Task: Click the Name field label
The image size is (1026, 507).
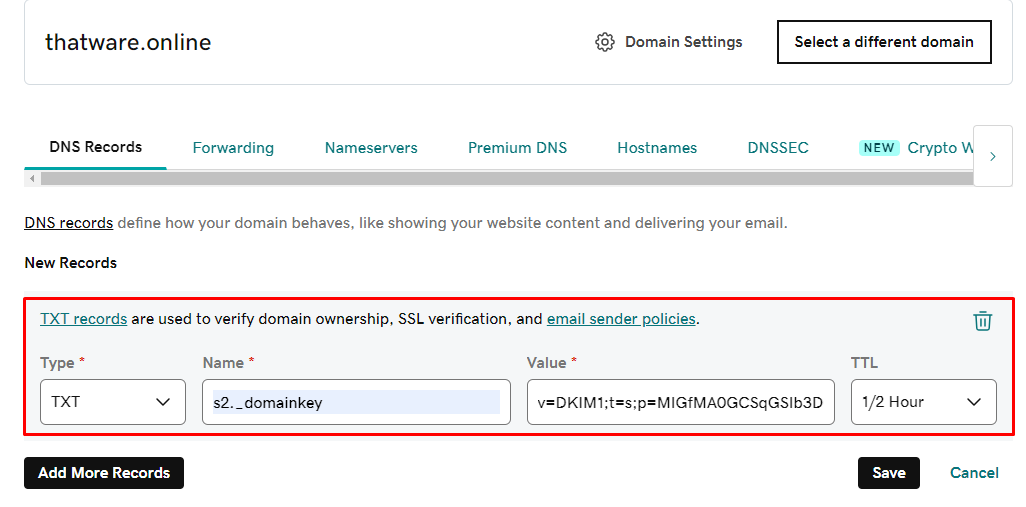Action: coord(224,362)
